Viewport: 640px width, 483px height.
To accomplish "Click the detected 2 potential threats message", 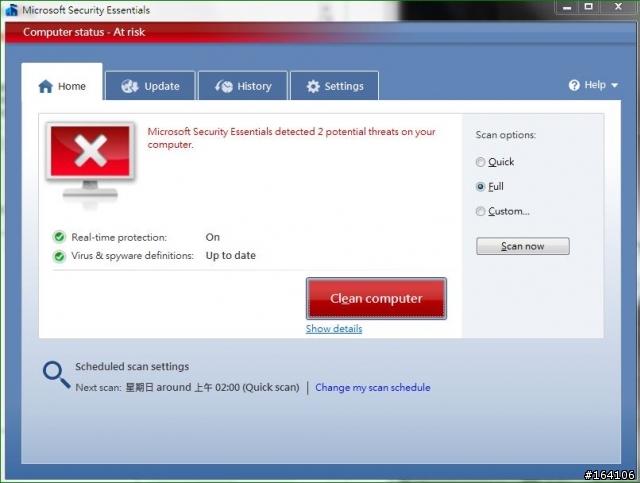I will point(291,138).
